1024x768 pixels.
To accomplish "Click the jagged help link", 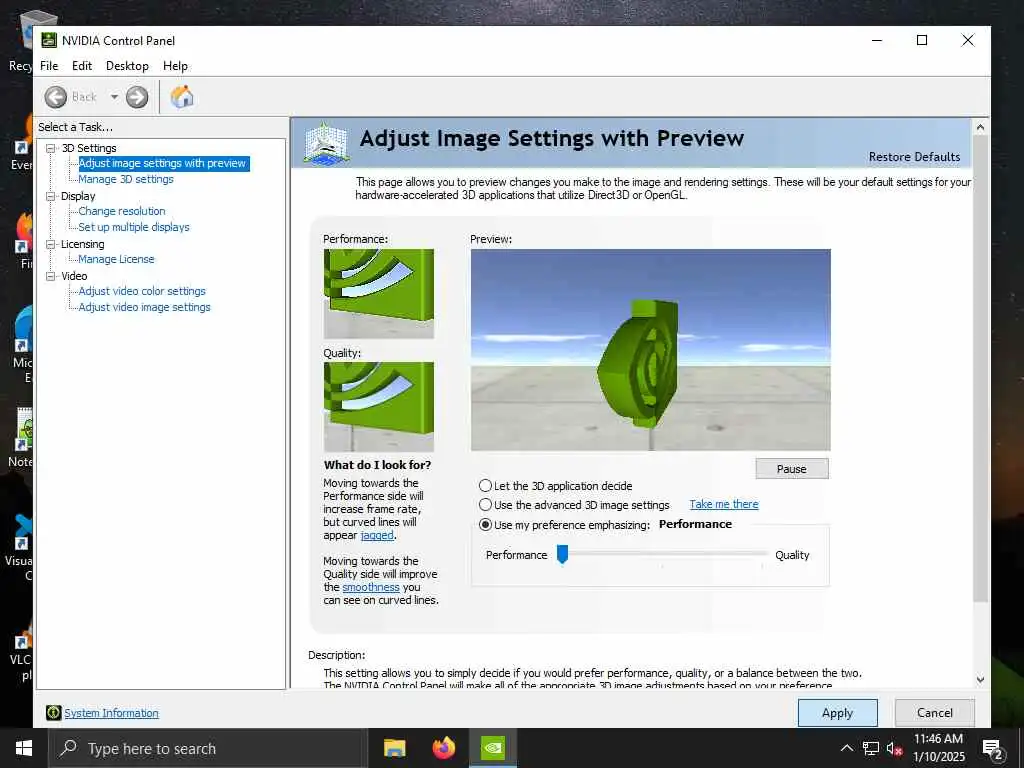I will coord(377,535).
